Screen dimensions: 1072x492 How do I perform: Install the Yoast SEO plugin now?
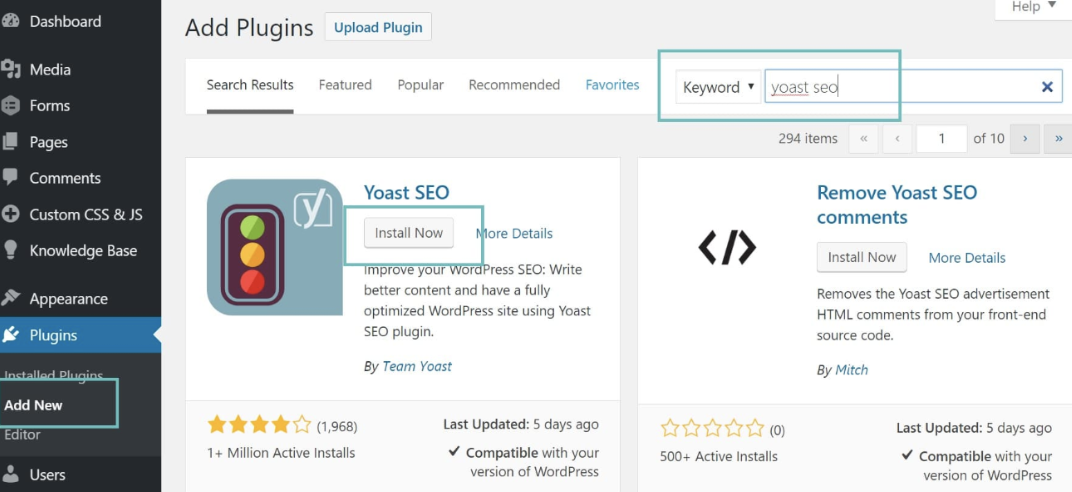pos(408,233)
